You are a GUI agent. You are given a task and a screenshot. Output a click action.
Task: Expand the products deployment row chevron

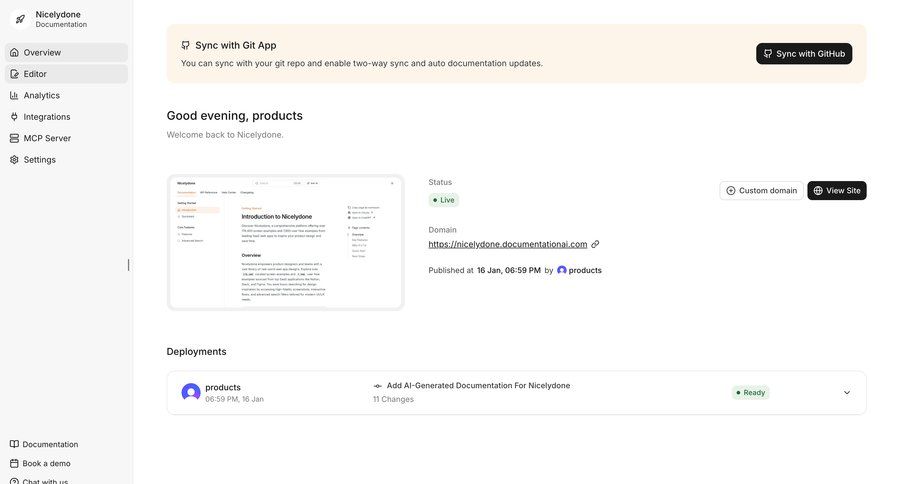click(x=847, y=393)
